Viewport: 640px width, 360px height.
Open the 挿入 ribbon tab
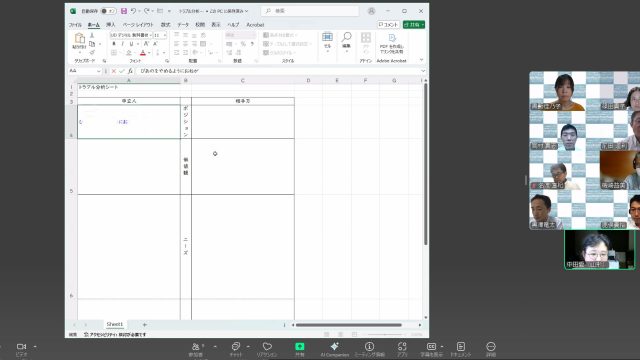tap(111, 25)
